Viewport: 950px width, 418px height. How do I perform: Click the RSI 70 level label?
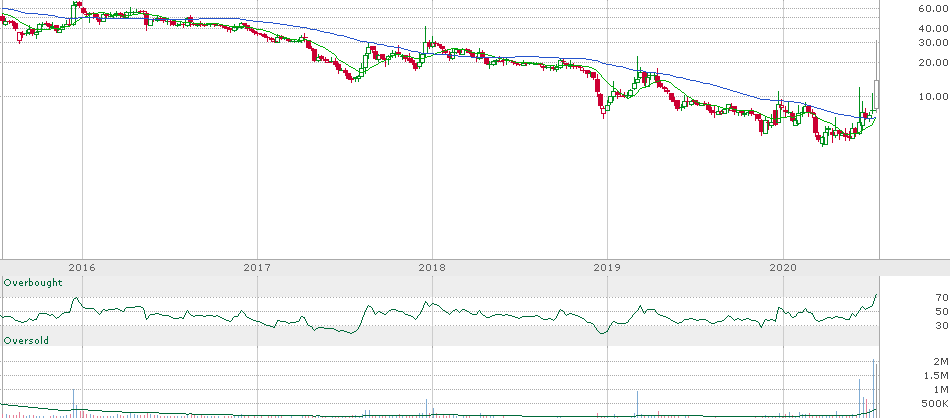point(942,297)
